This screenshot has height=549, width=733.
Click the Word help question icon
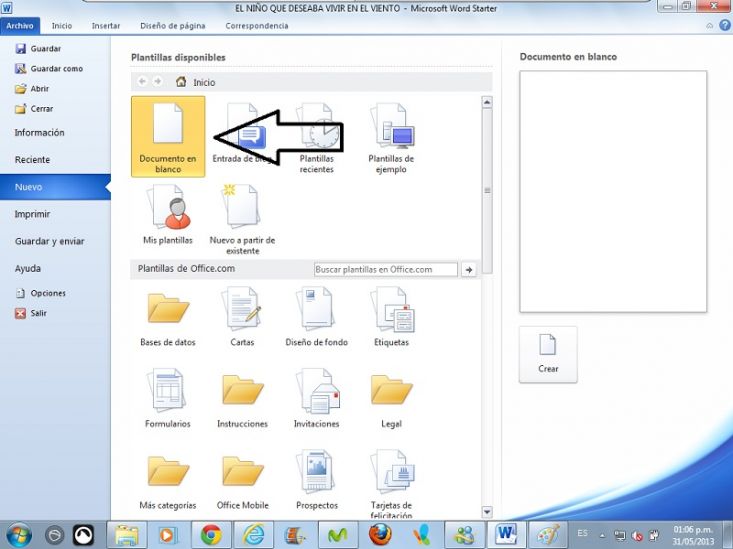(x=725, y=26)
